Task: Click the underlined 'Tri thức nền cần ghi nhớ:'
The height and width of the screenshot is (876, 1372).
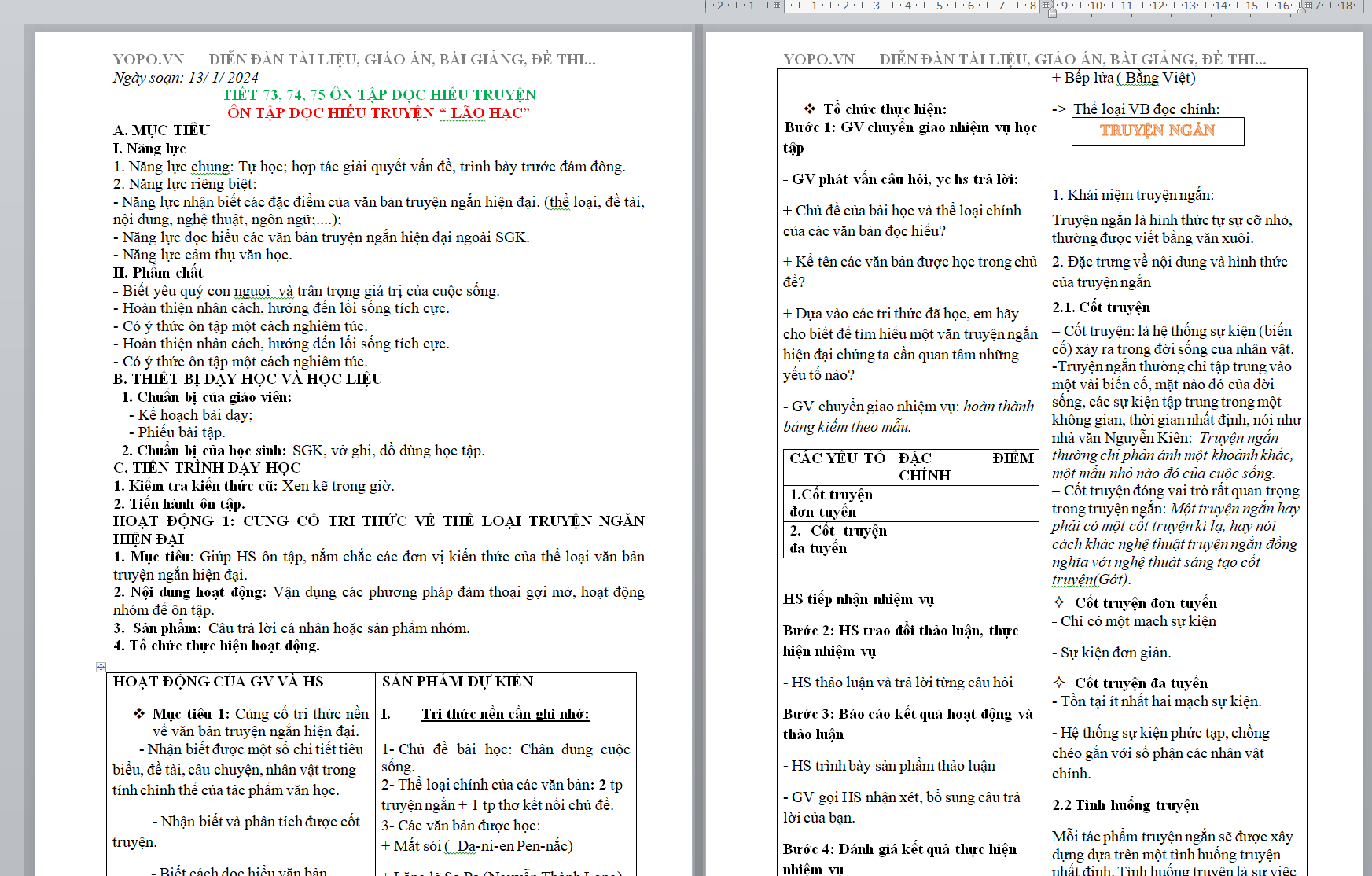Action: click(506, 714)
